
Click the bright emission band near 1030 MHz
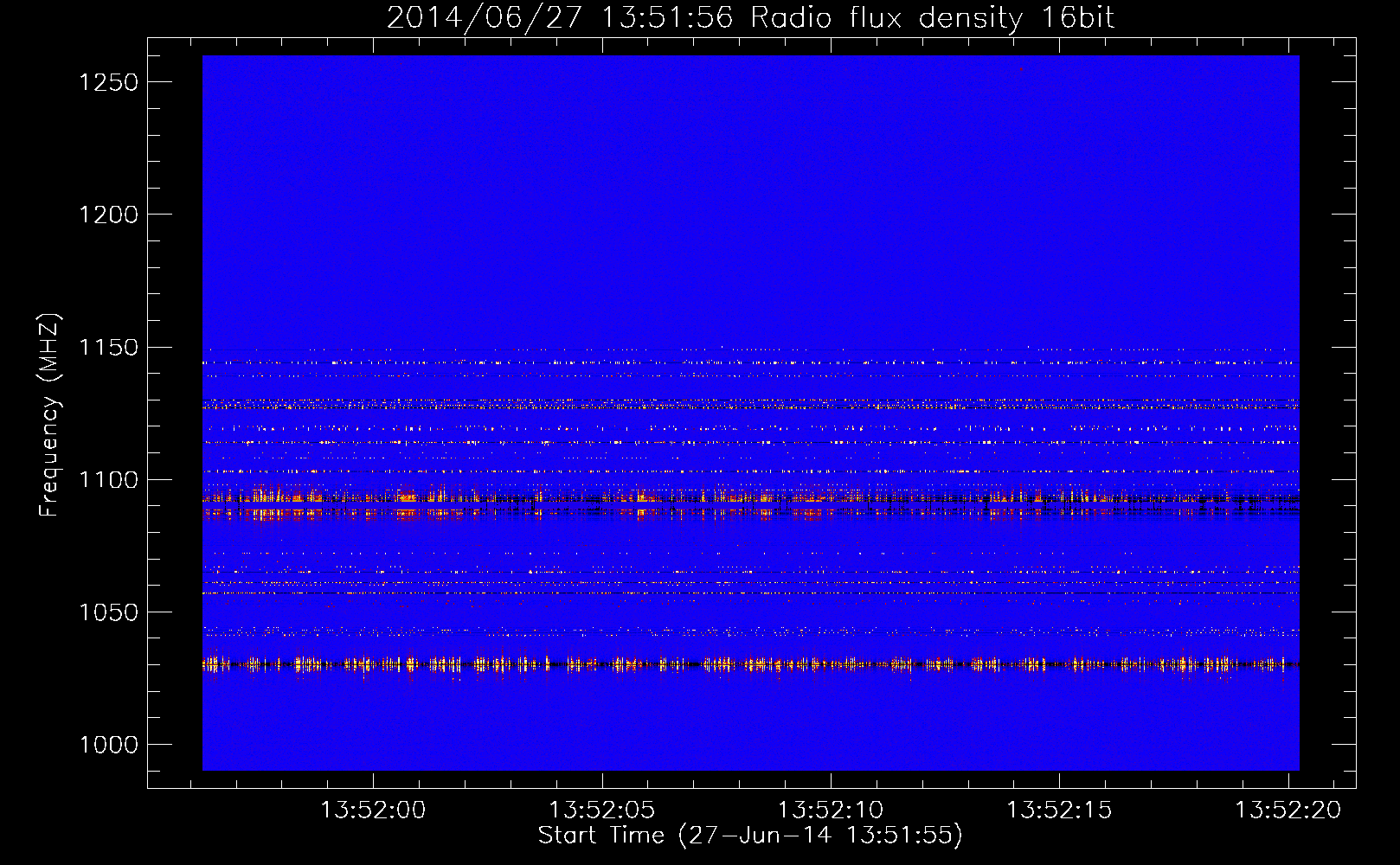751,664
